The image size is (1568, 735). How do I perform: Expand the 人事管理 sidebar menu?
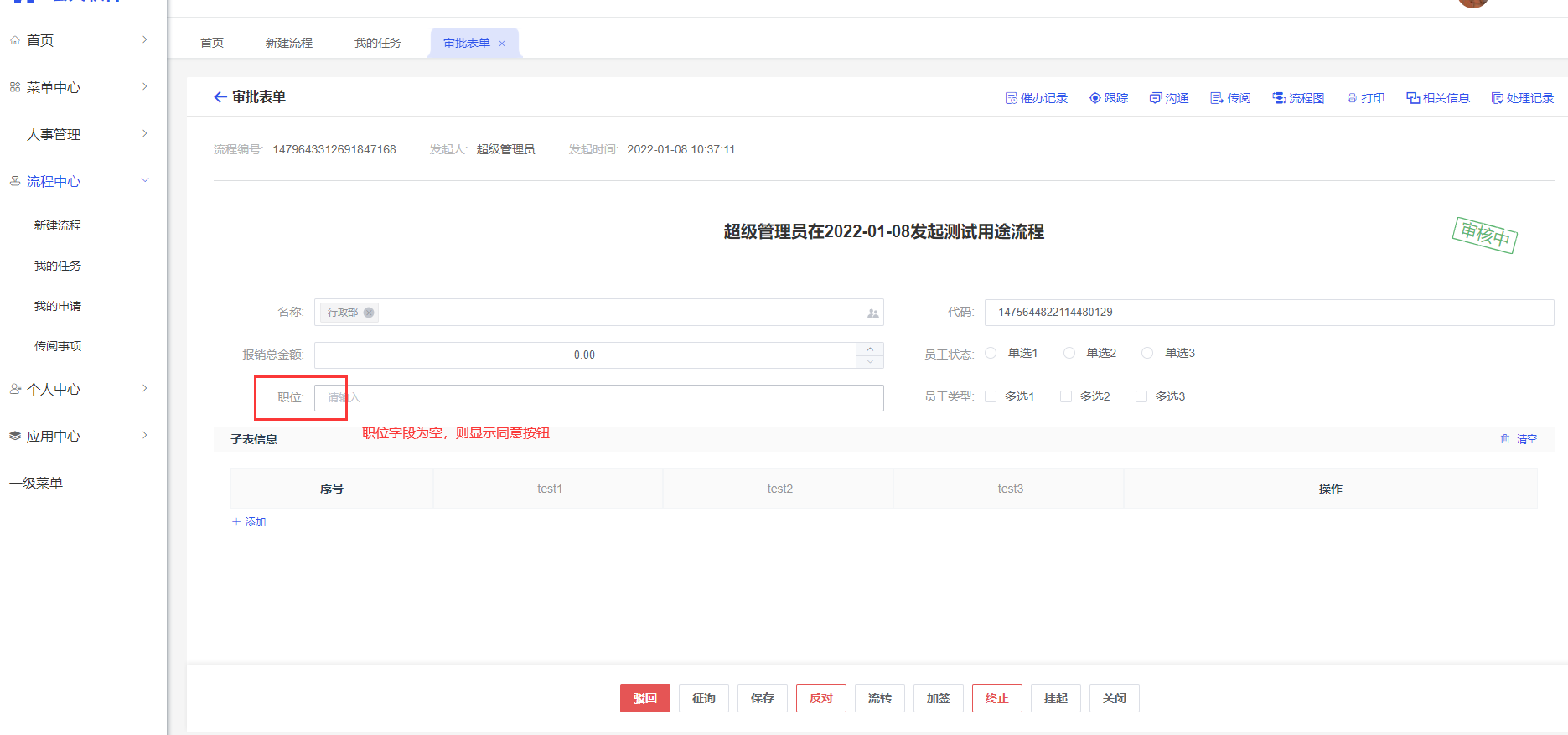tap(144, 134)
